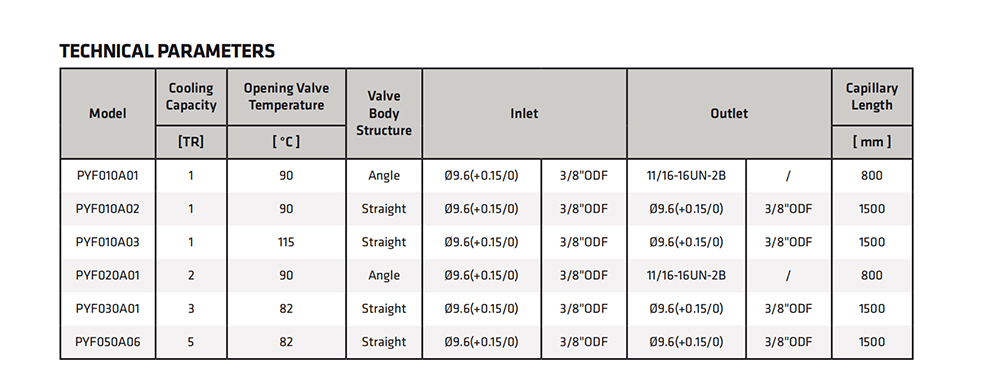Screen dimensions: 1000x389
Task: Select the [TR] unit cell
Action: (191, 142)
